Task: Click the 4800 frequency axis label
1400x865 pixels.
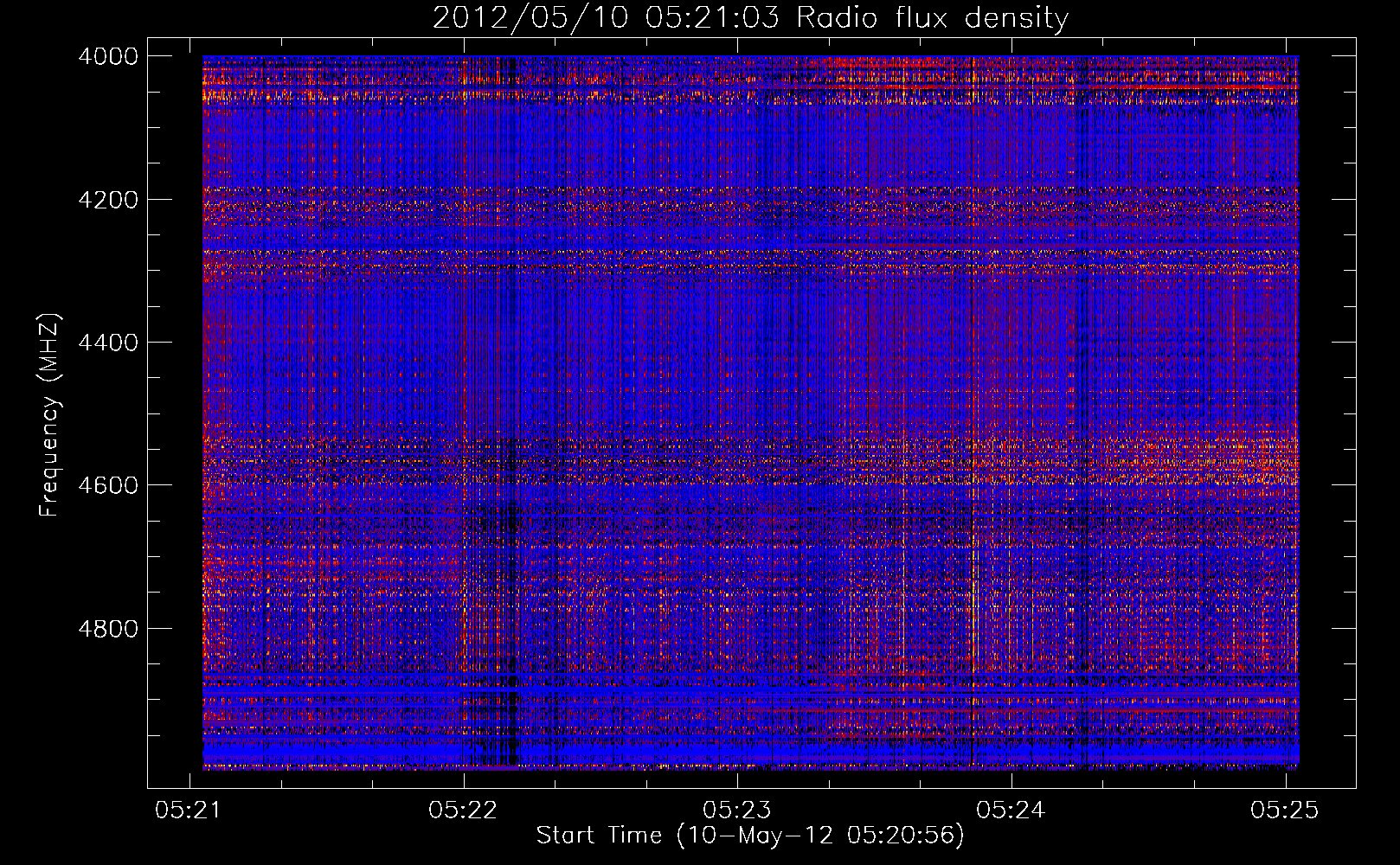Action: [x=108, y=628]
